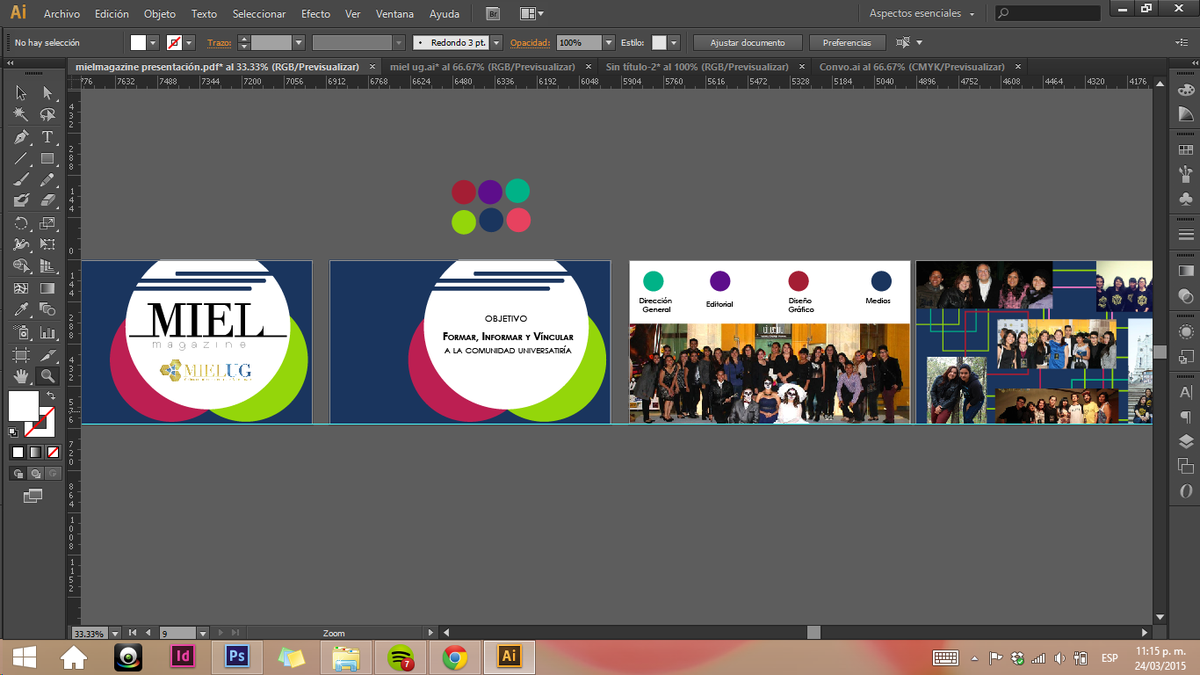Expand the stroke color dropdown
The height and width of the screenshot is (675, 1200).
click(x=189, y=43)
